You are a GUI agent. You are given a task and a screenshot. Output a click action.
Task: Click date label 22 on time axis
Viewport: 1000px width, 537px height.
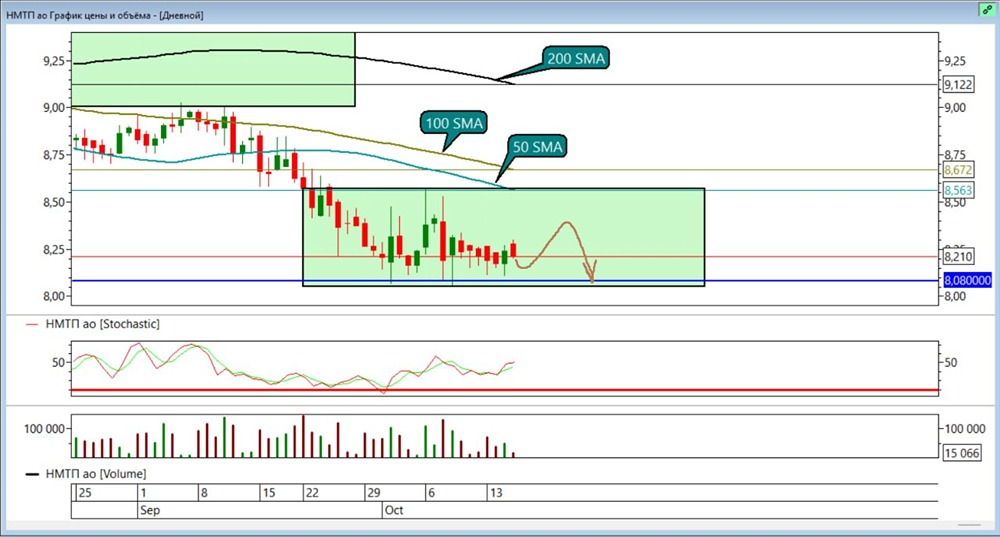[x=312, y=492]
